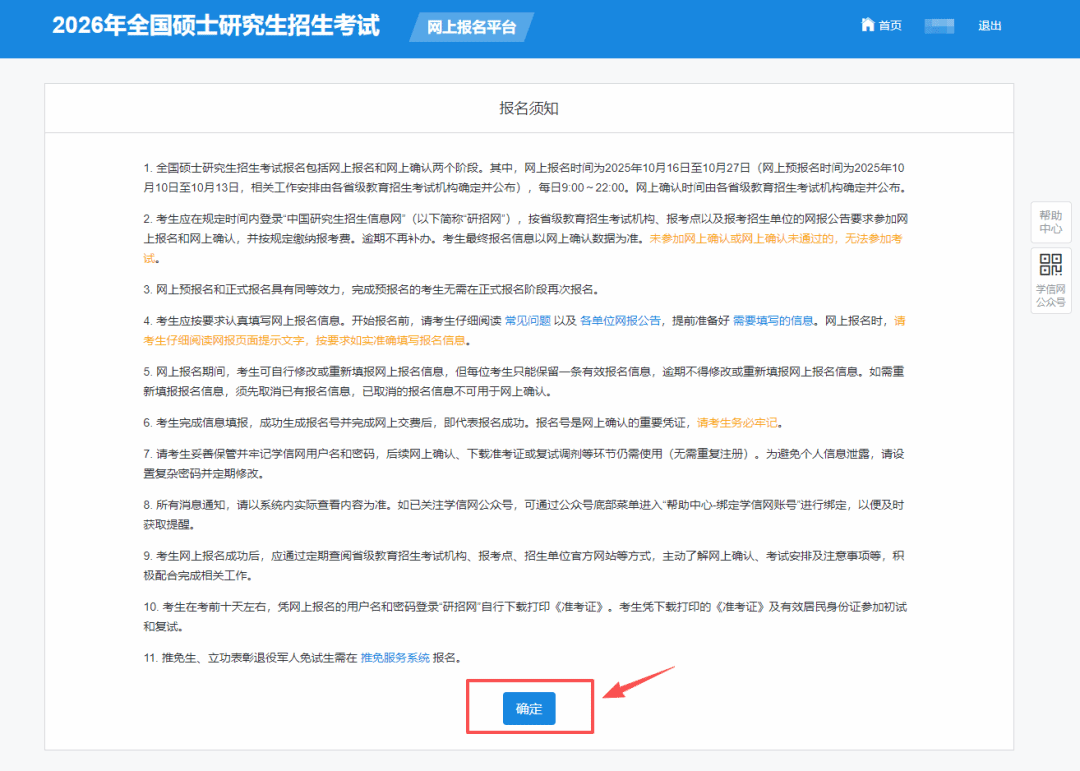Click the 报名须知 panel heading
Screen dimensions: 1080x771
(529, 108)
